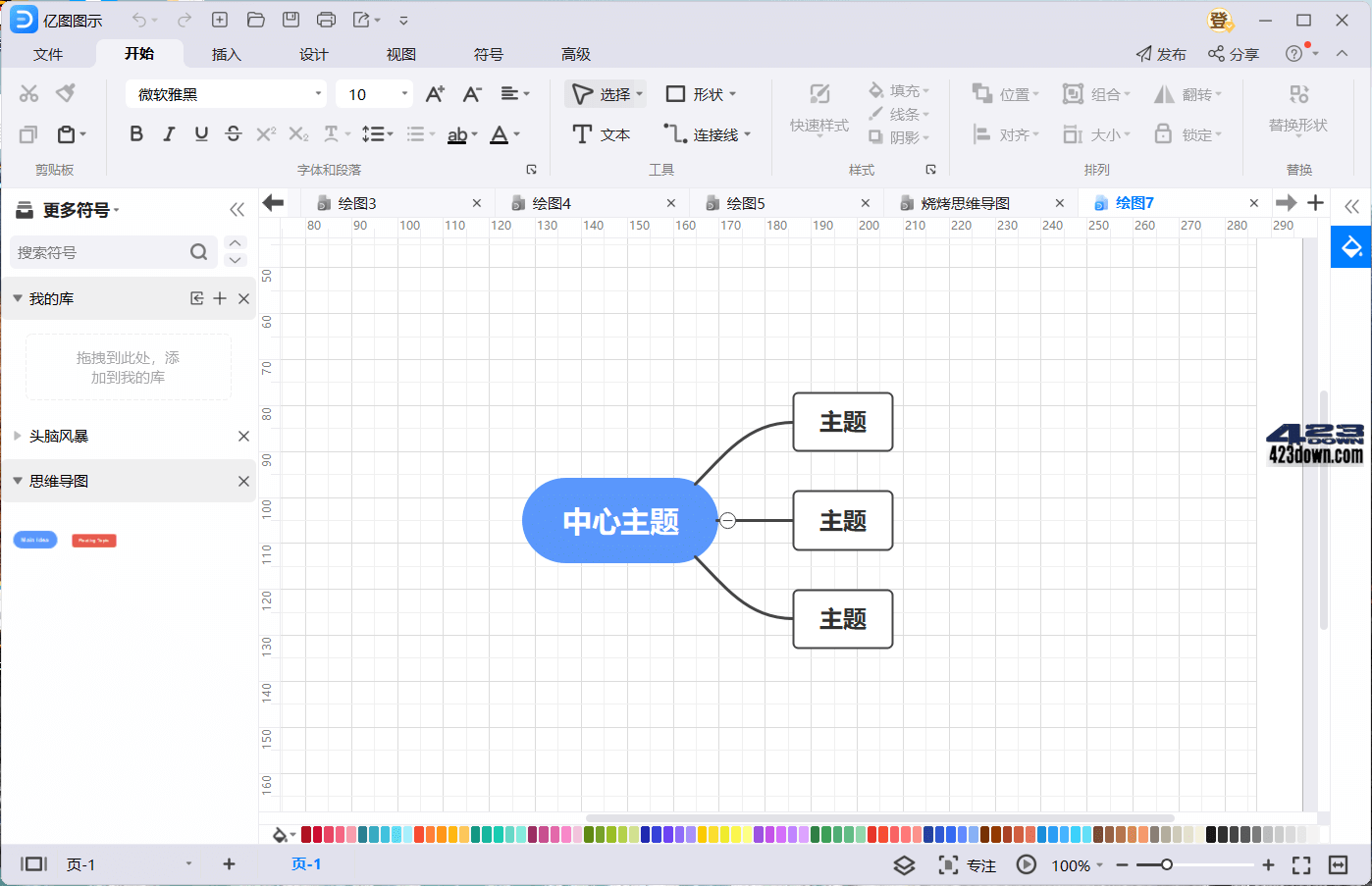
Task: Select the red Floating Topic symbol thumbnail
Action: (94, 541)
